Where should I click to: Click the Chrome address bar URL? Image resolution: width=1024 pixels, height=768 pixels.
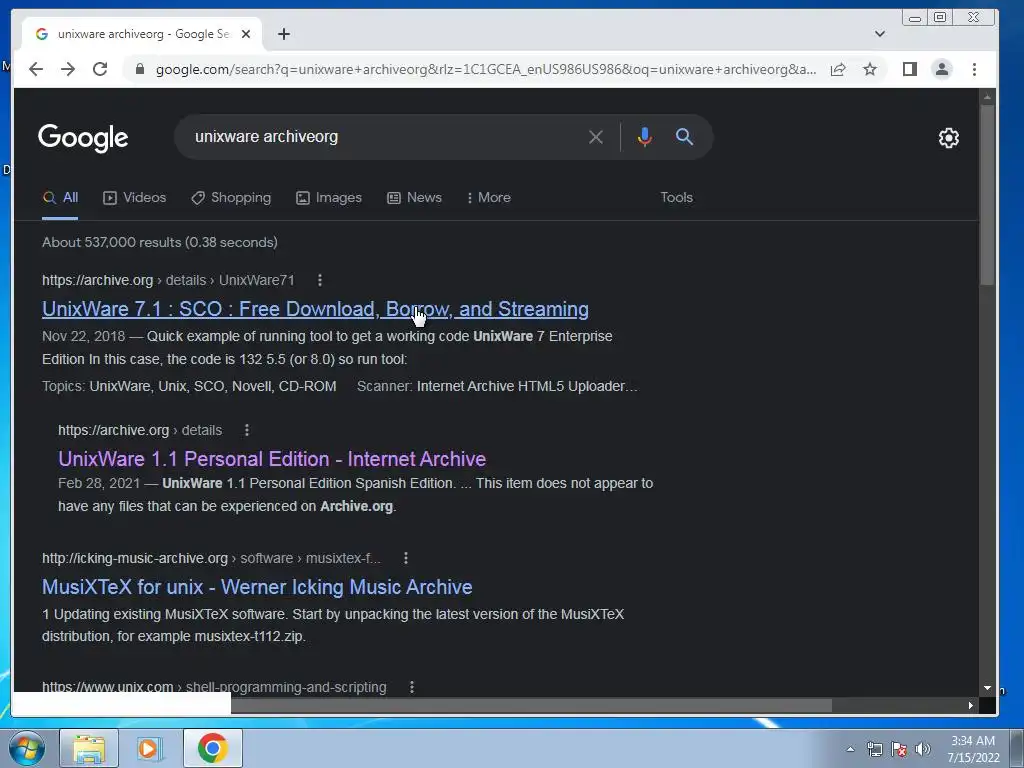pos(486,69)
